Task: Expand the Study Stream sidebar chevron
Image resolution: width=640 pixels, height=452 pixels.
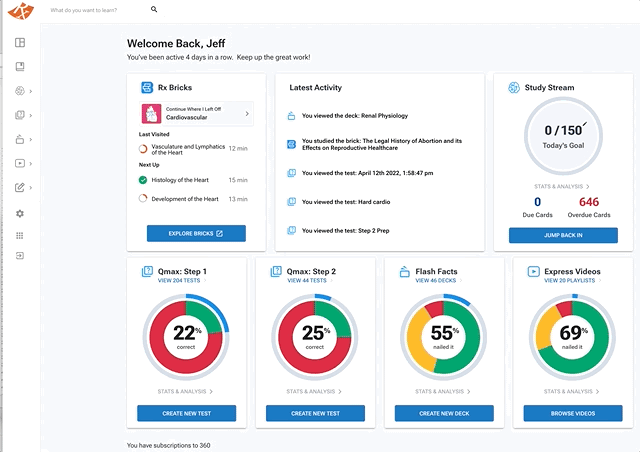Action: click(31, 91)
